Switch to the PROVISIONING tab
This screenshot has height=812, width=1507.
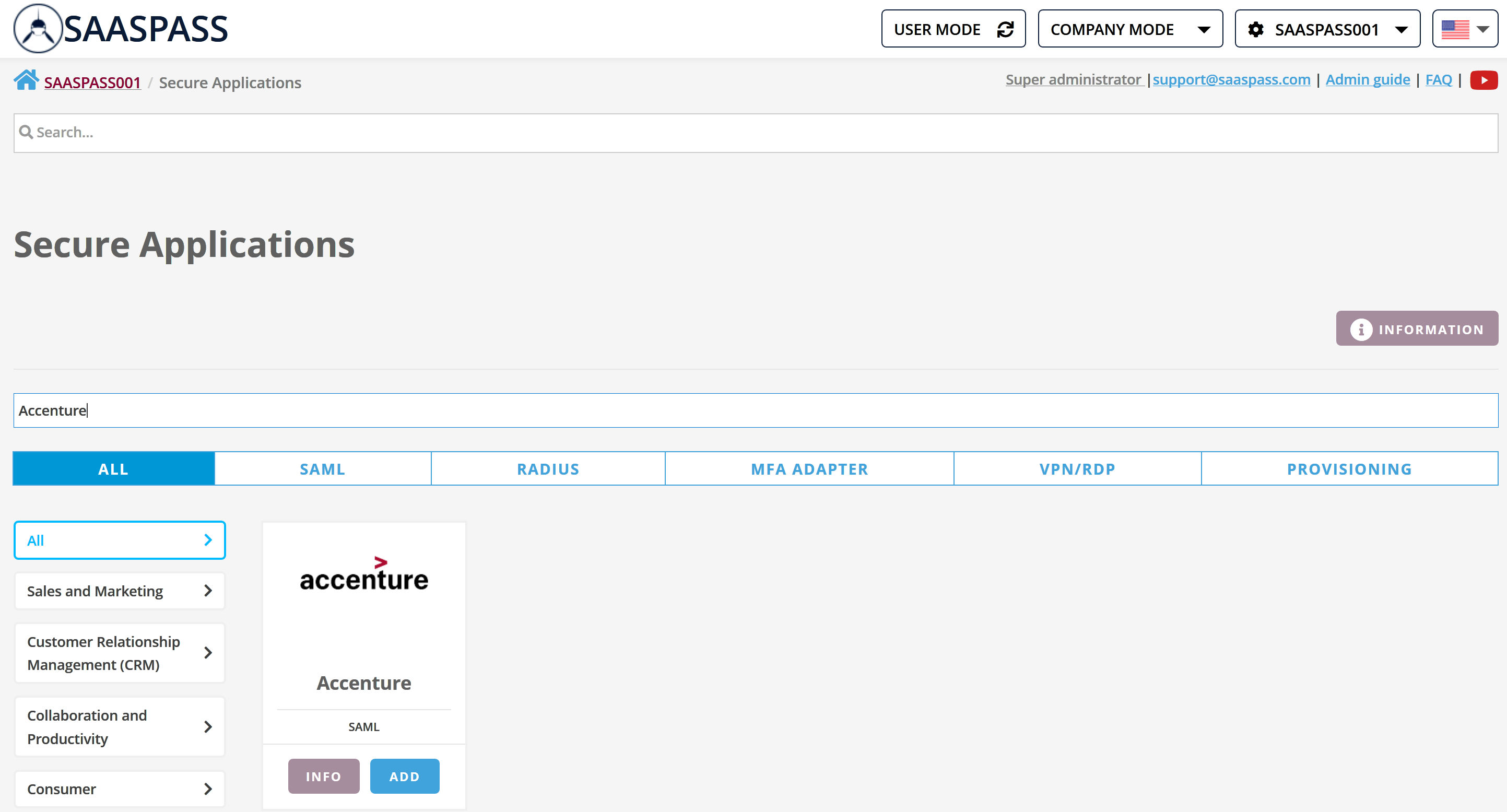coord(1349,468)
